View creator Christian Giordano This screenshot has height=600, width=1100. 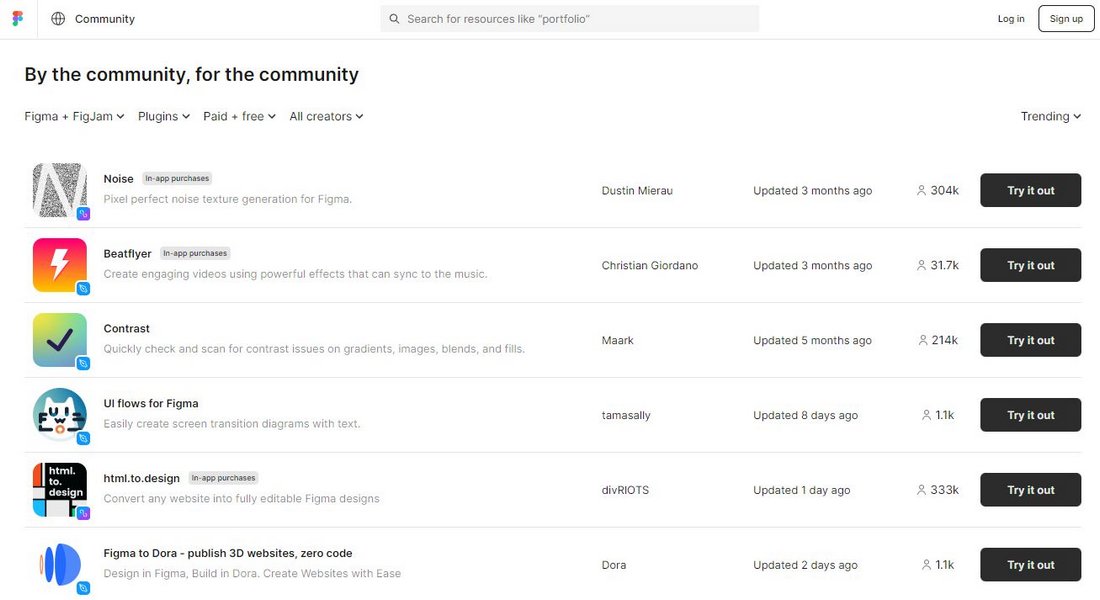pyautogui.click(x=650, y=265)
